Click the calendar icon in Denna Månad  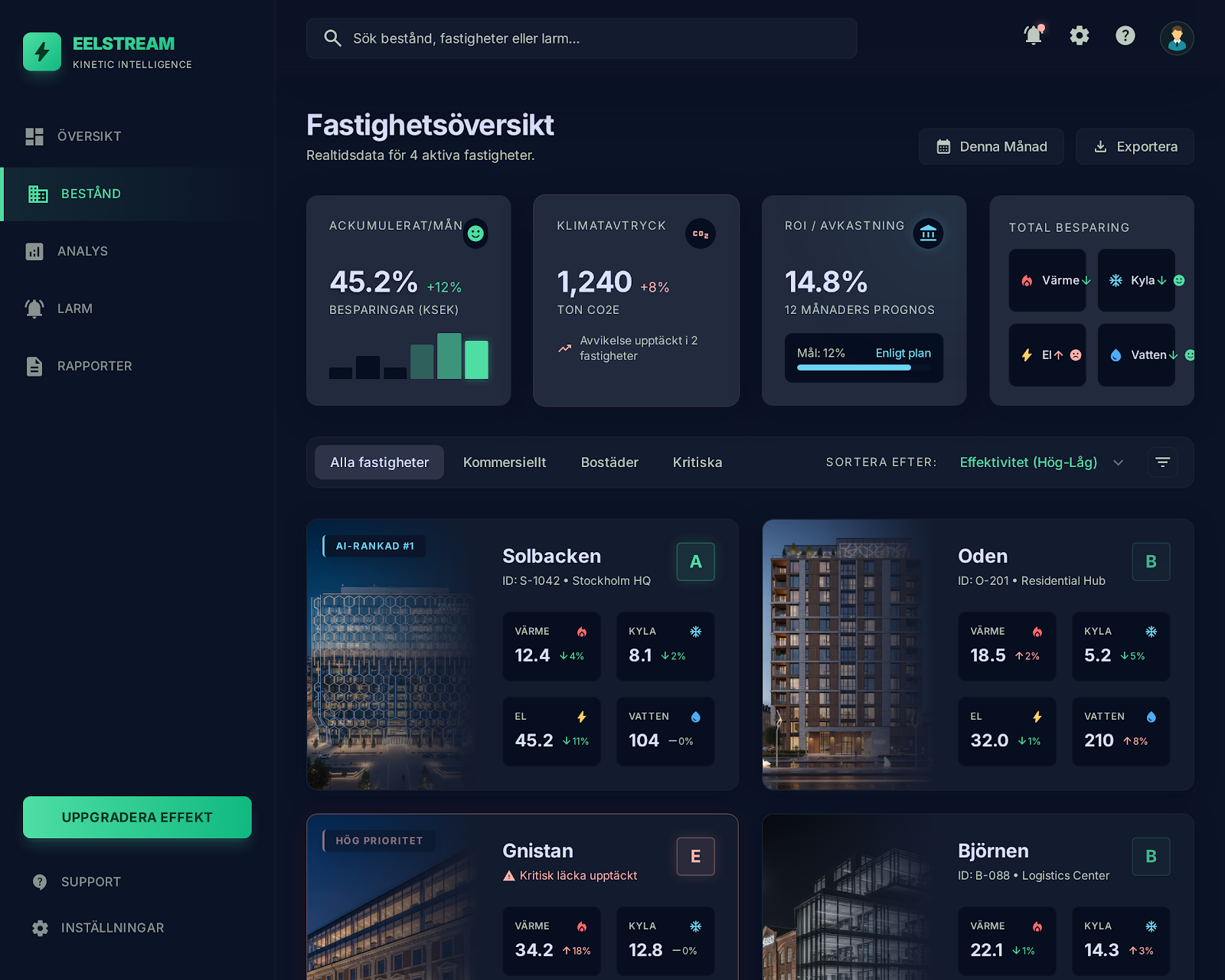click(x=943, y=147)
